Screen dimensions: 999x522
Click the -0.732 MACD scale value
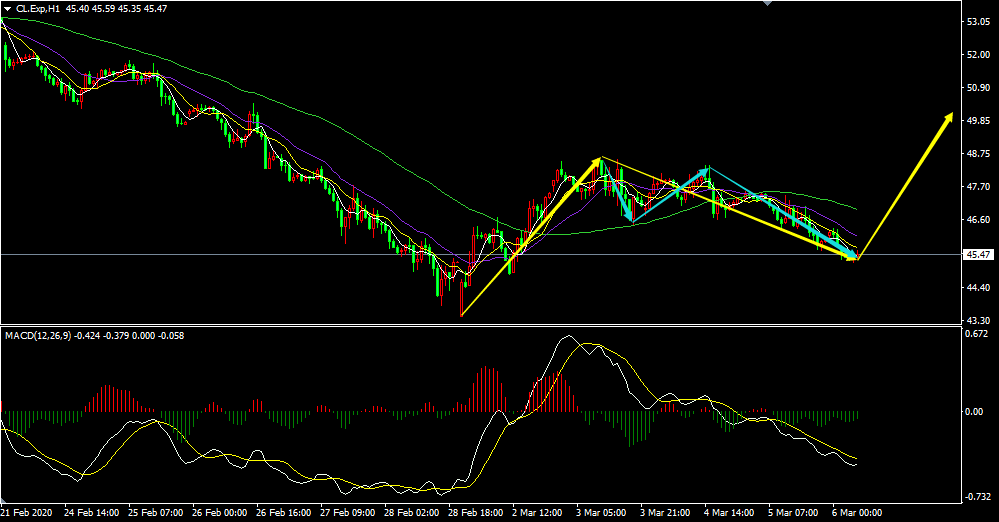pyautogui.click(x=978, y=496)
